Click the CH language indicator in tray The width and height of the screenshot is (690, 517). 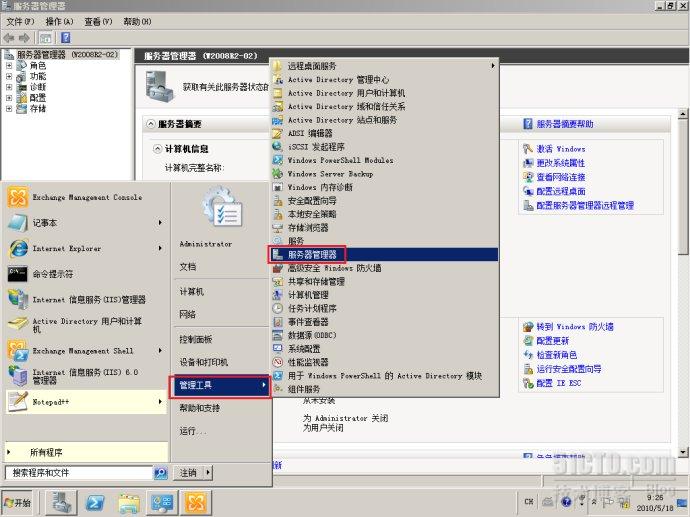pos(529,502)
